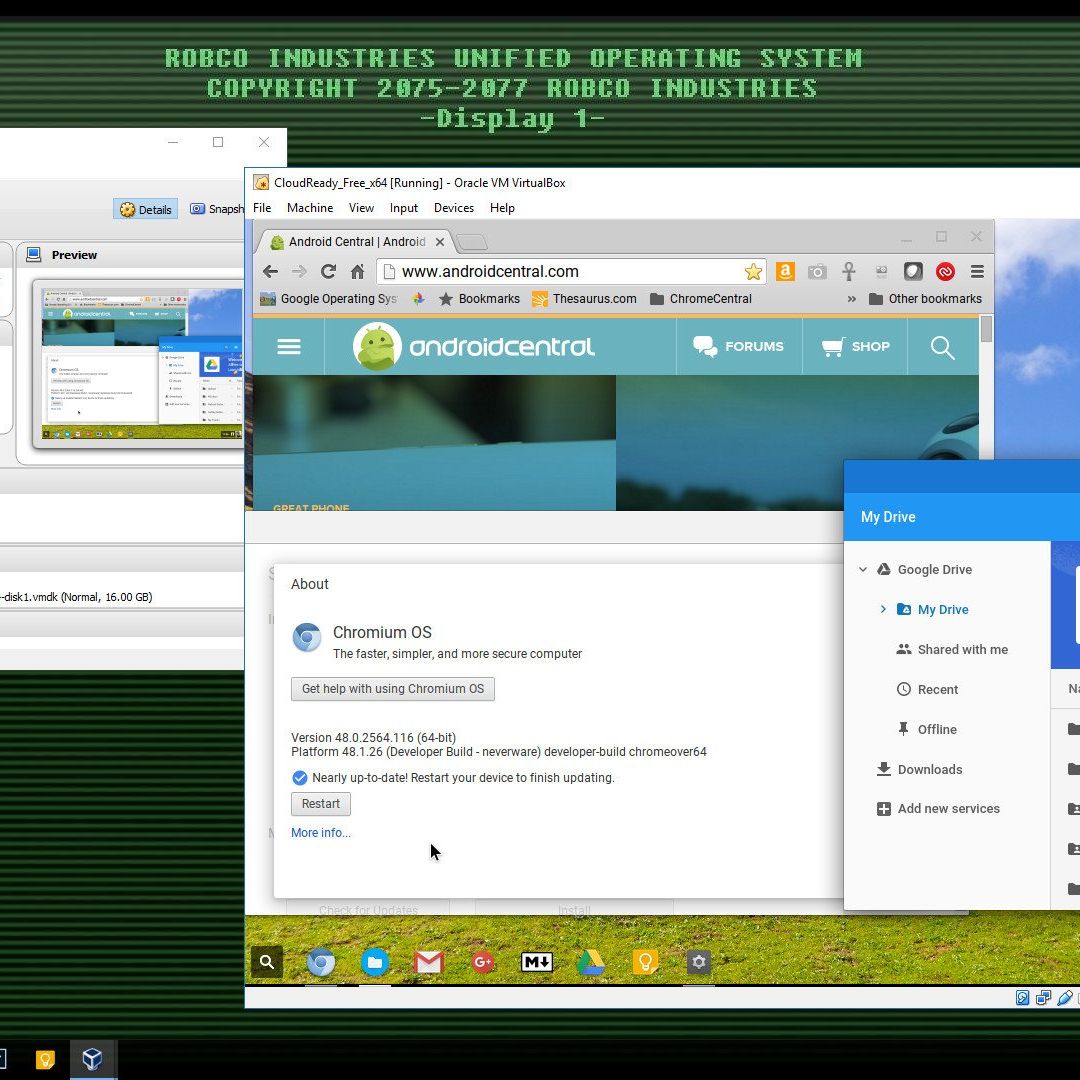
Task: Open the ChromeCentral bookmarks folder
Action: point(700,299)
